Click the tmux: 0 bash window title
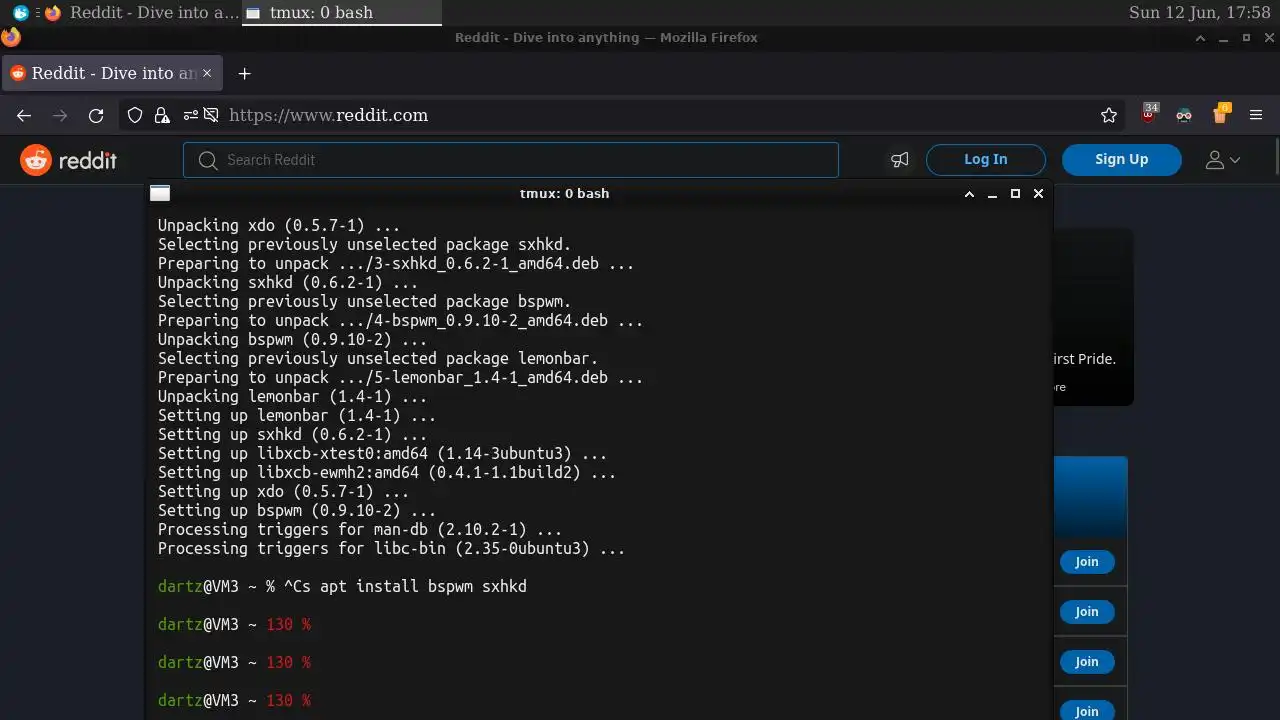This screenshot has width=1280, height=720. [564, 194]
